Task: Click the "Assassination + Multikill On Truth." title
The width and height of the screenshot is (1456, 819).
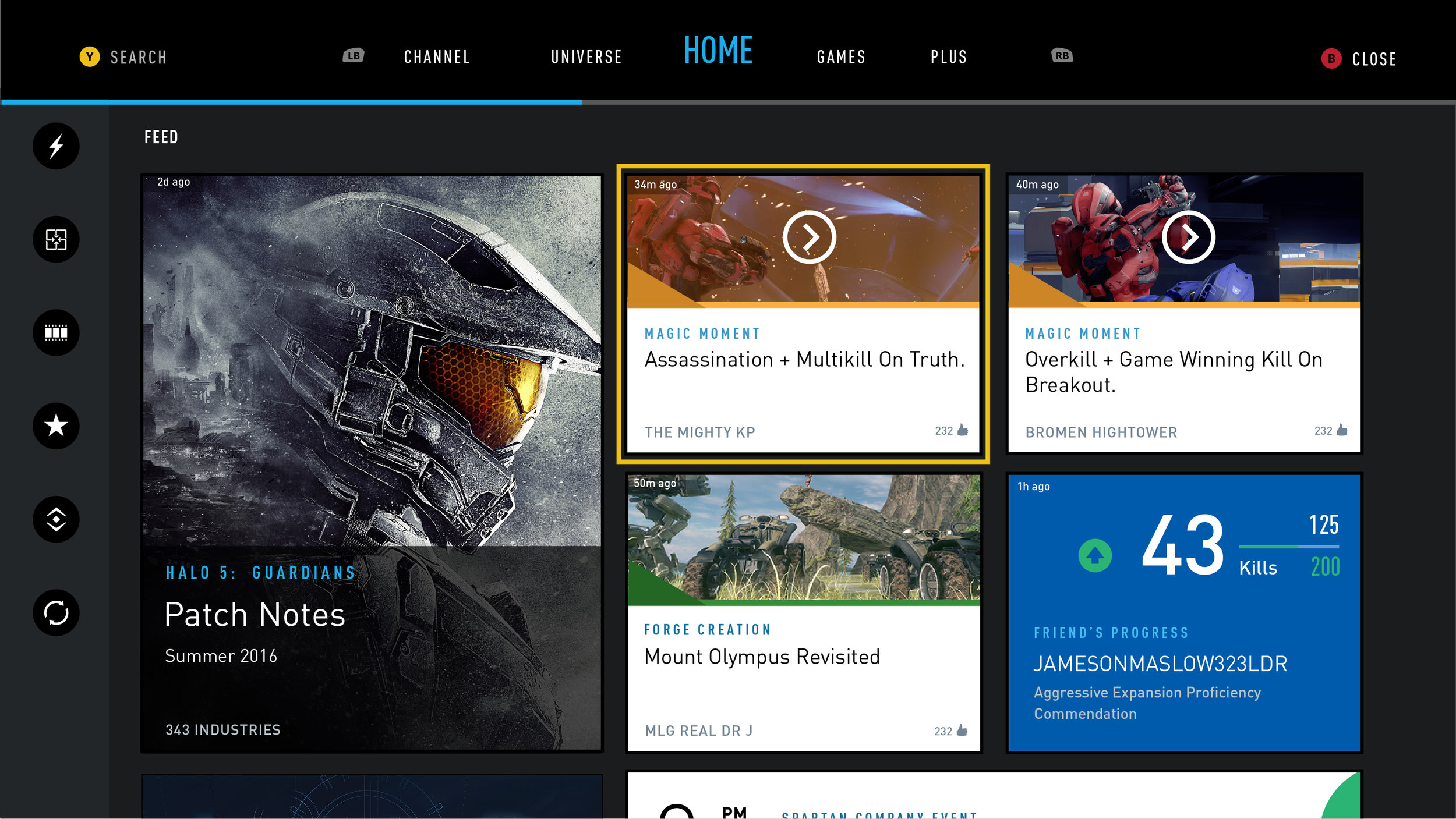Action: click(x=804, y=360)
